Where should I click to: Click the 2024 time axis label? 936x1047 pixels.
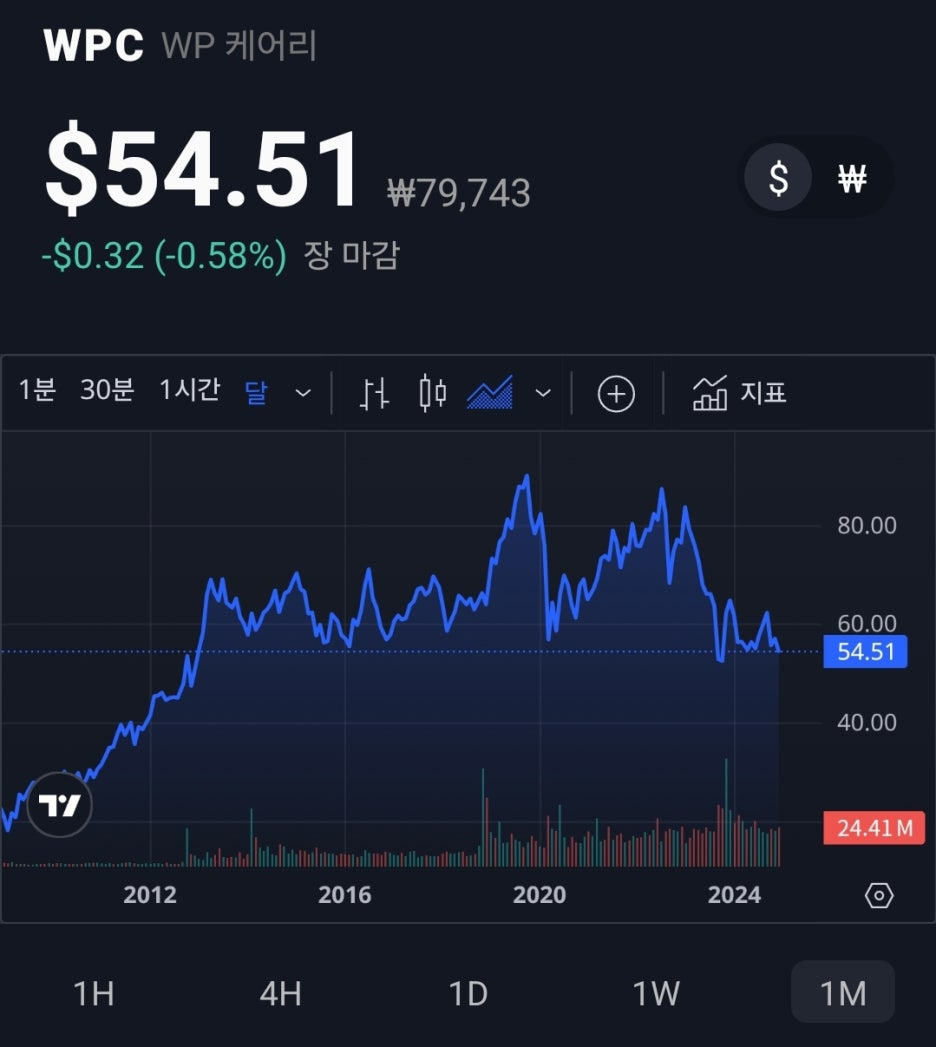pos(734,895)
